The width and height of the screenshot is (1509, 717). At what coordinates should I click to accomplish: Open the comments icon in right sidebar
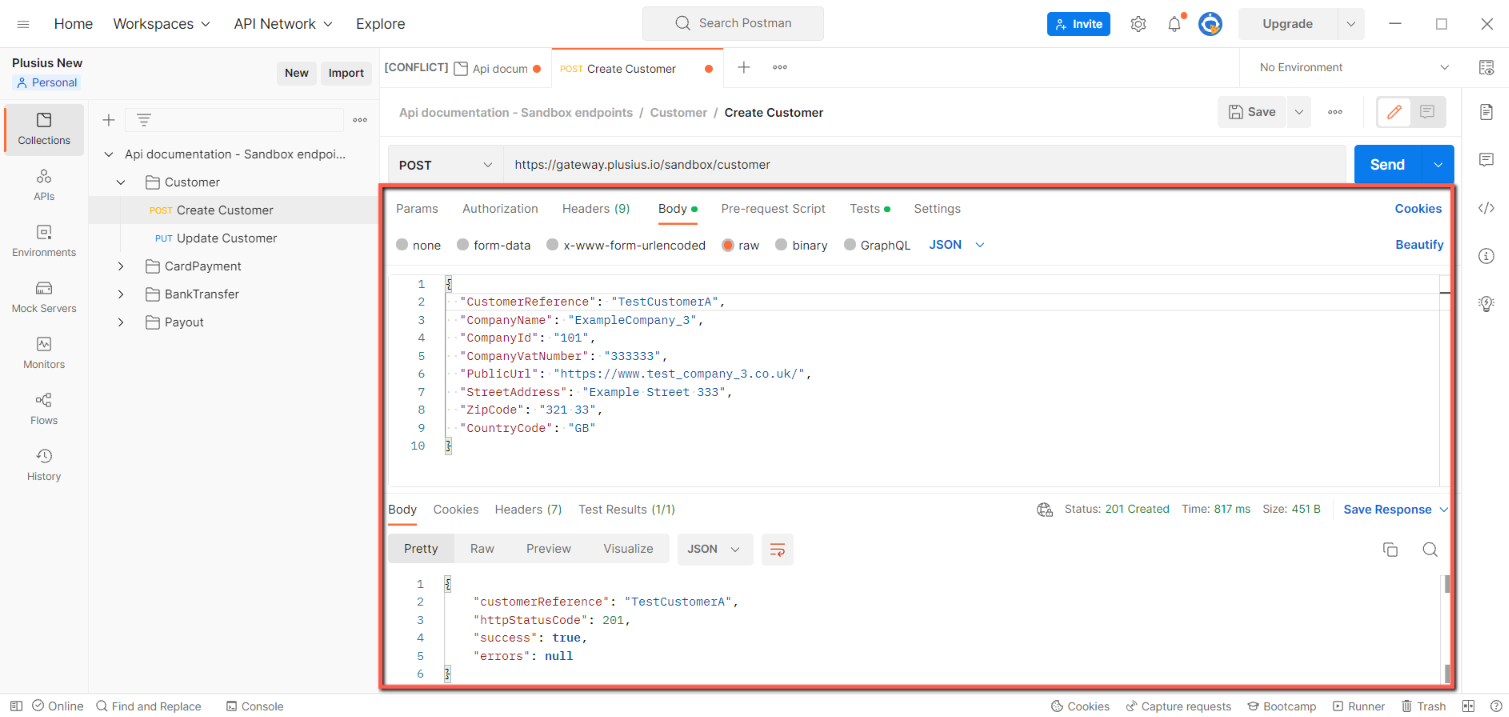1486,160
